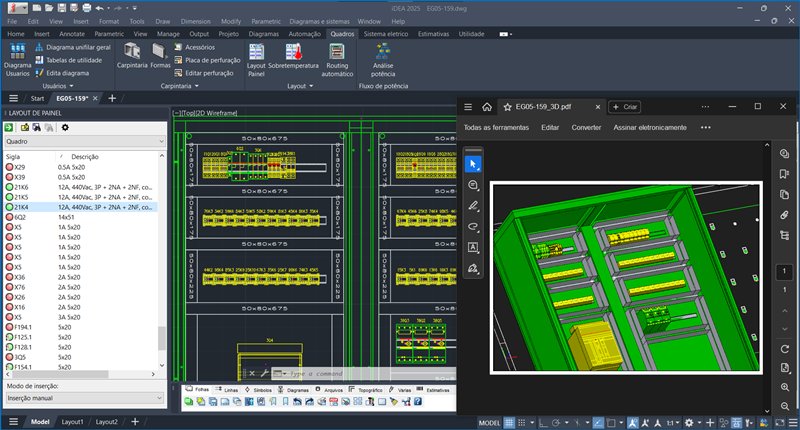This screenshot has width=800, height=430.
Task: Open the Quadro dropdown in panel
Action: point(83,141)
